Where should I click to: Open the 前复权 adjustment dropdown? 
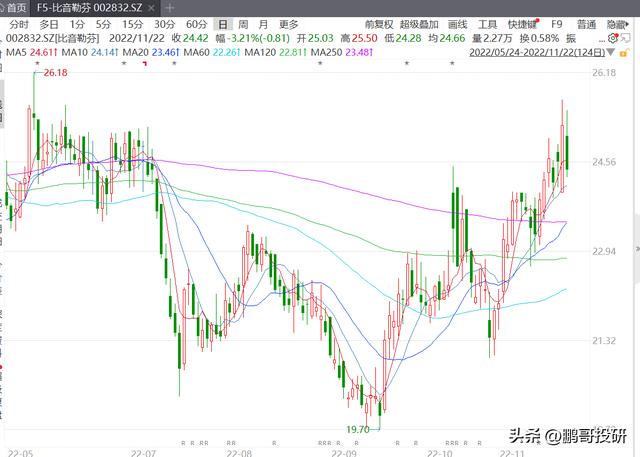tap(378, 24)
